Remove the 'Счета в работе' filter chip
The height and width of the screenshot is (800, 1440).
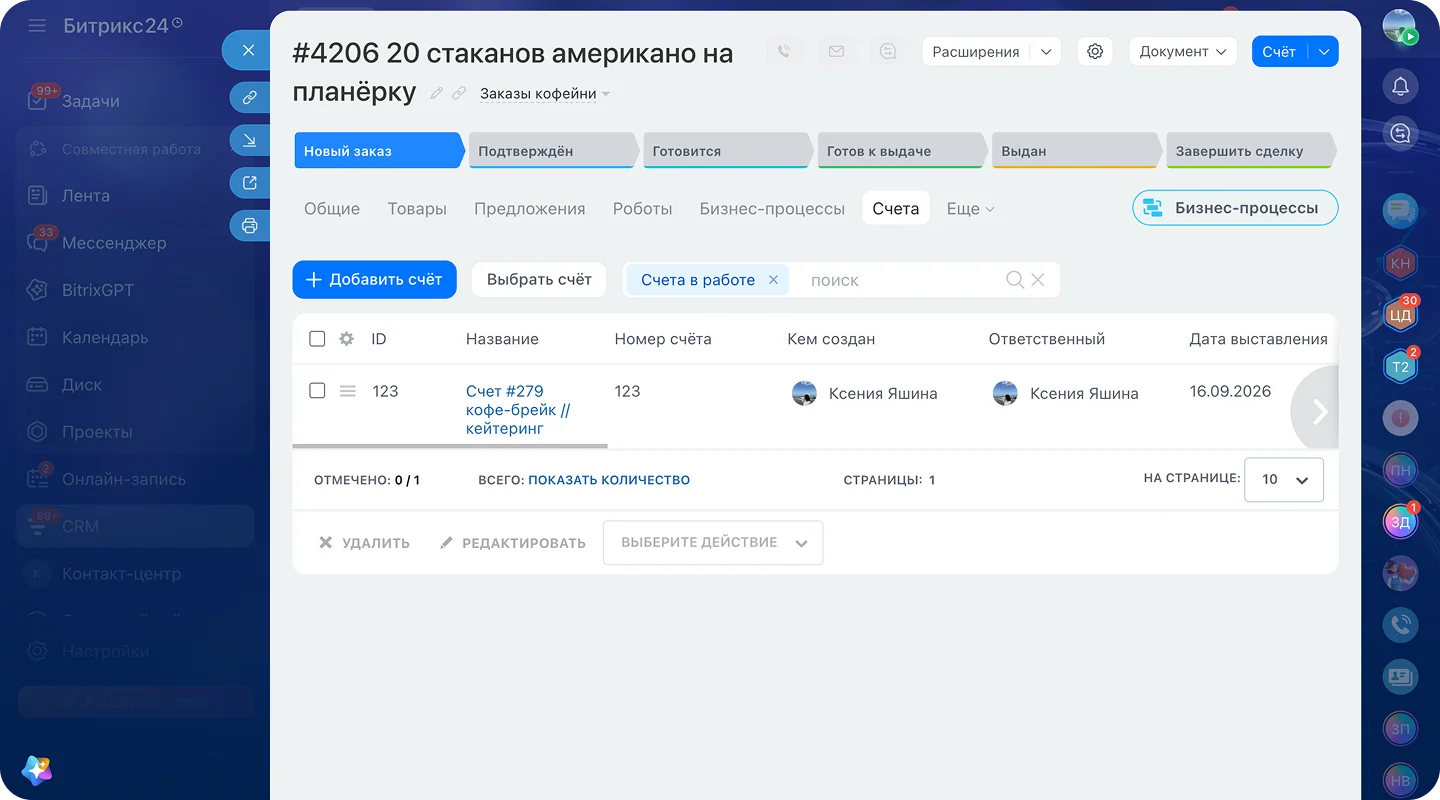pos(773,280)
